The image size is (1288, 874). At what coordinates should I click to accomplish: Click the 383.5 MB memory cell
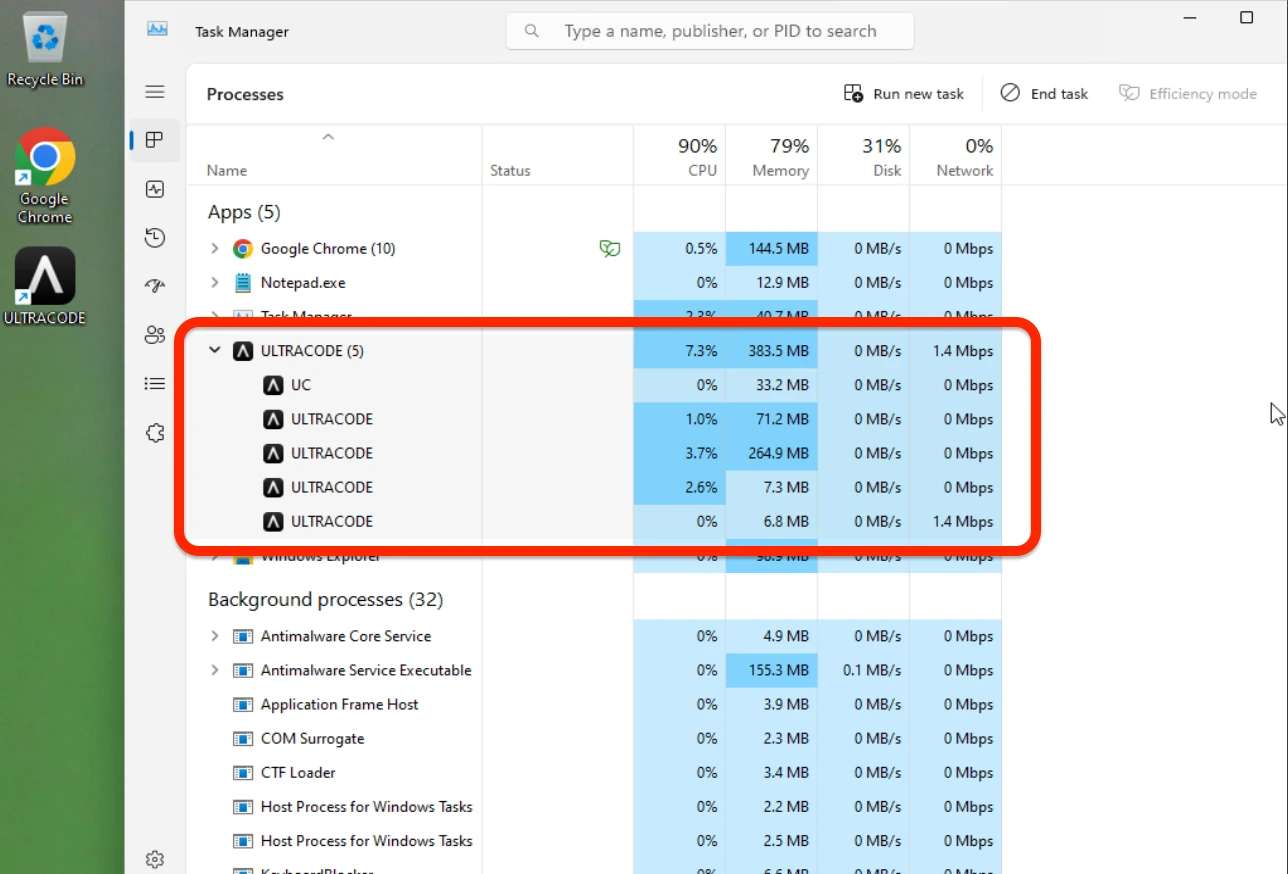pos(771,351)
